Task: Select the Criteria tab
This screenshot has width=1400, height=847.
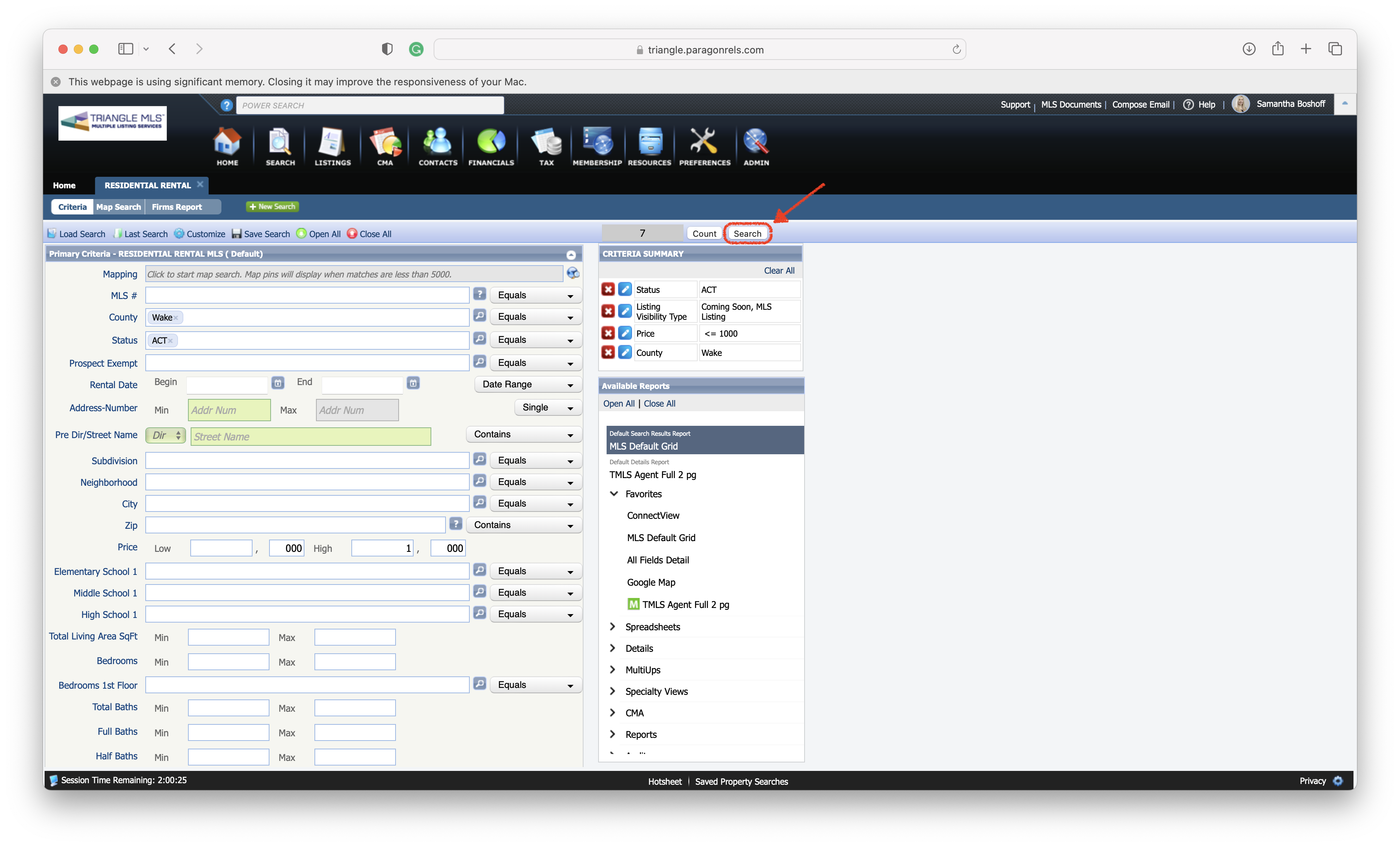Action: 72,207
